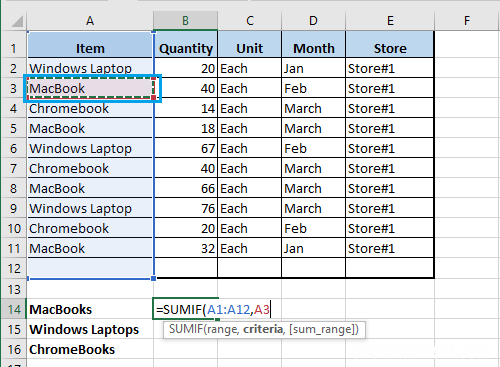Select Windows Laptop cell in row 9
The image size is (500, 367).
pos(90,208)
